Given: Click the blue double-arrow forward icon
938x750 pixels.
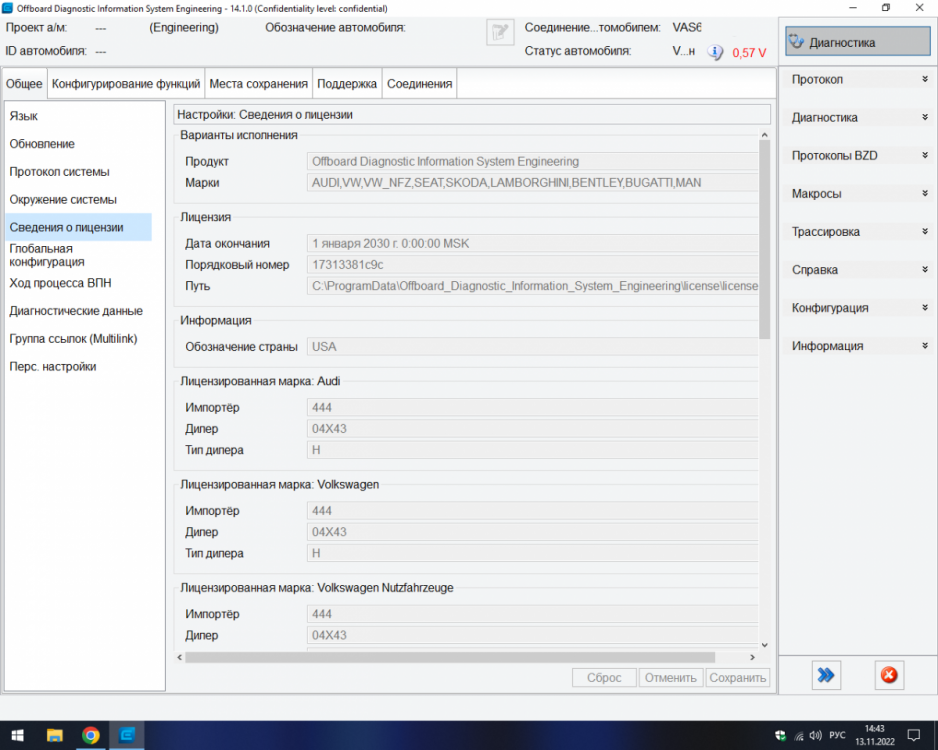Looking at the screenshot, I should coord(826,675).
